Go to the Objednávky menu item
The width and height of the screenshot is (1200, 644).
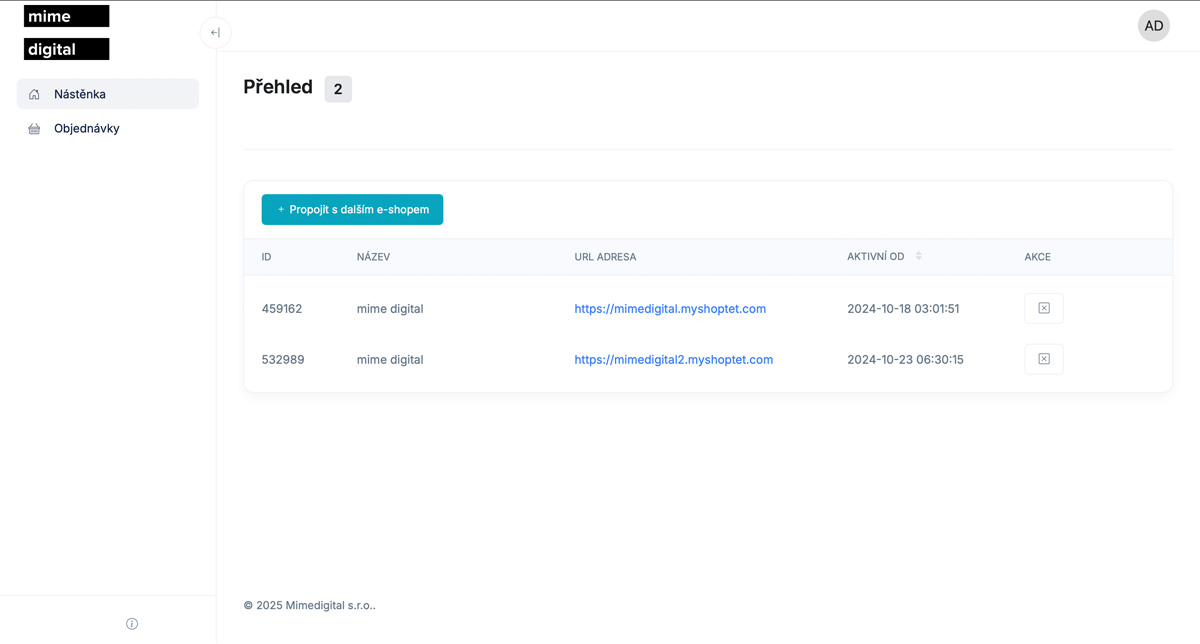point(87,129)
